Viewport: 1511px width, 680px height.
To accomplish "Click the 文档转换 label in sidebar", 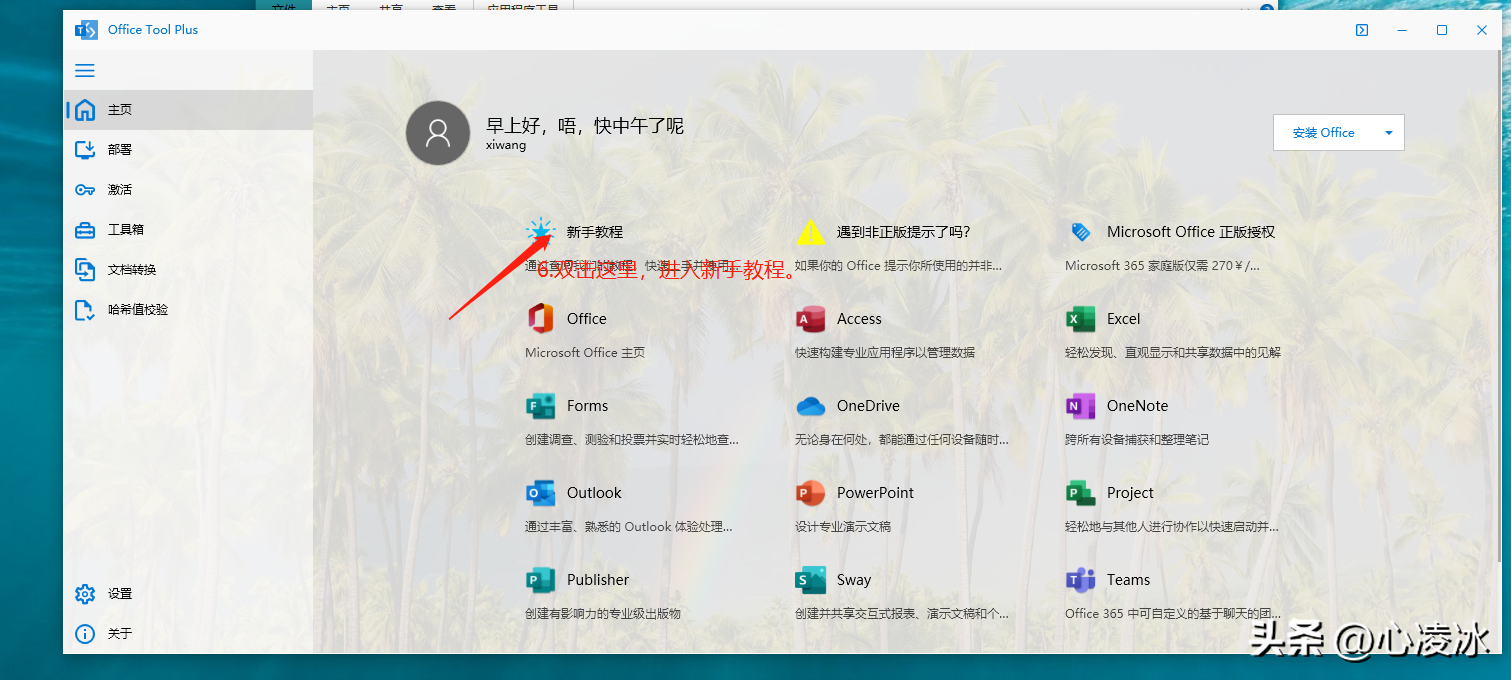I will pyautogui.click(x=132, y=270).
